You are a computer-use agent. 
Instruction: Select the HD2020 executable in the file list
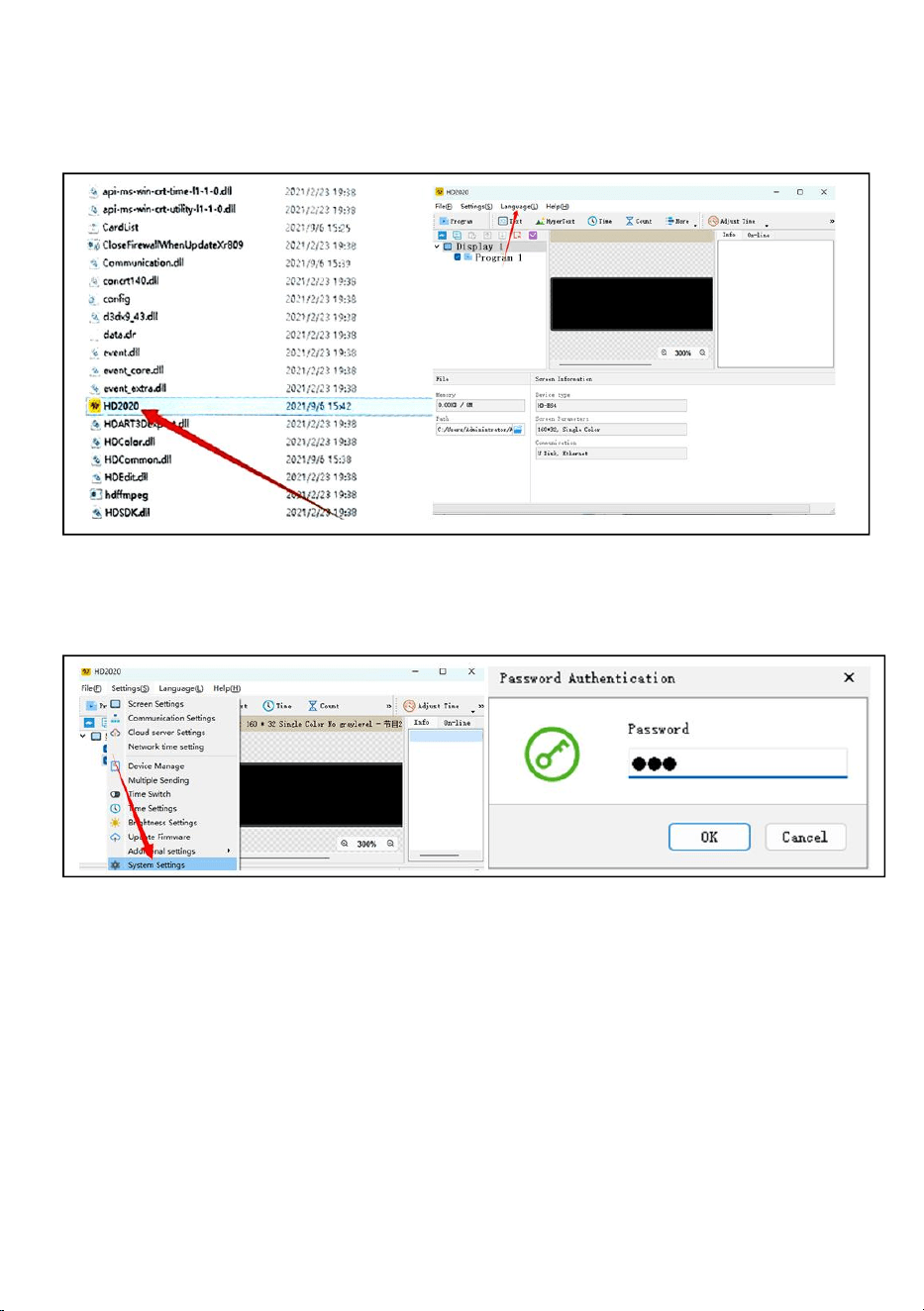[121, 406]
